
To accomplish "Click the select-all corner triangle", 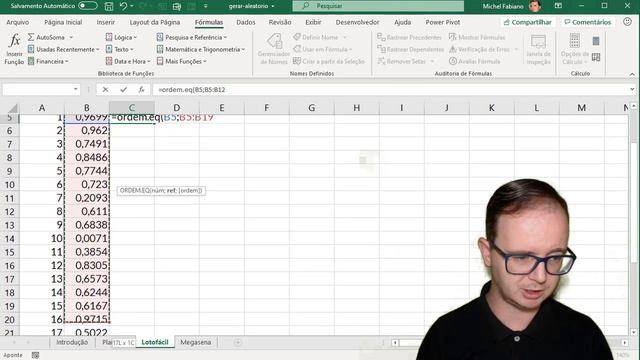I will tap(13, 108).
